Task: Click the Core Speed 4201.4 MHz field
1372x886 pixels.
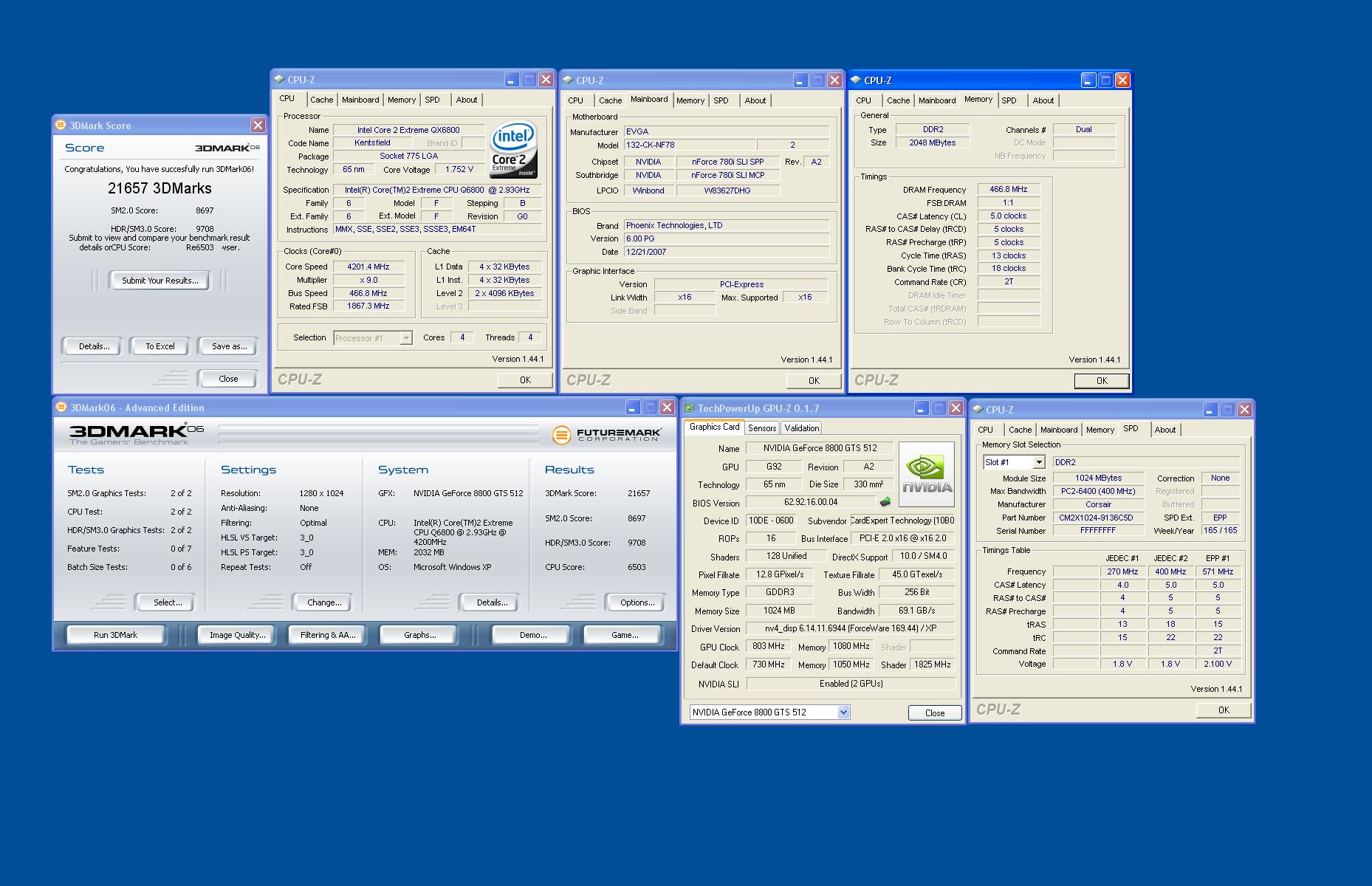Action: click(x=368, y=267)
